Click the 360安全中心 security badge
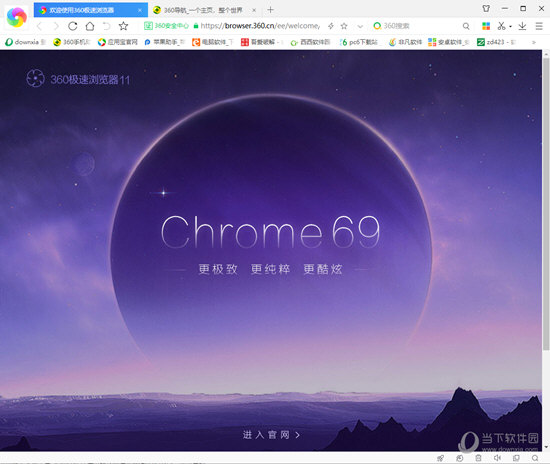The height and width of the screenshot is (464, 550). pyautogui.click(x=166, y=26)
